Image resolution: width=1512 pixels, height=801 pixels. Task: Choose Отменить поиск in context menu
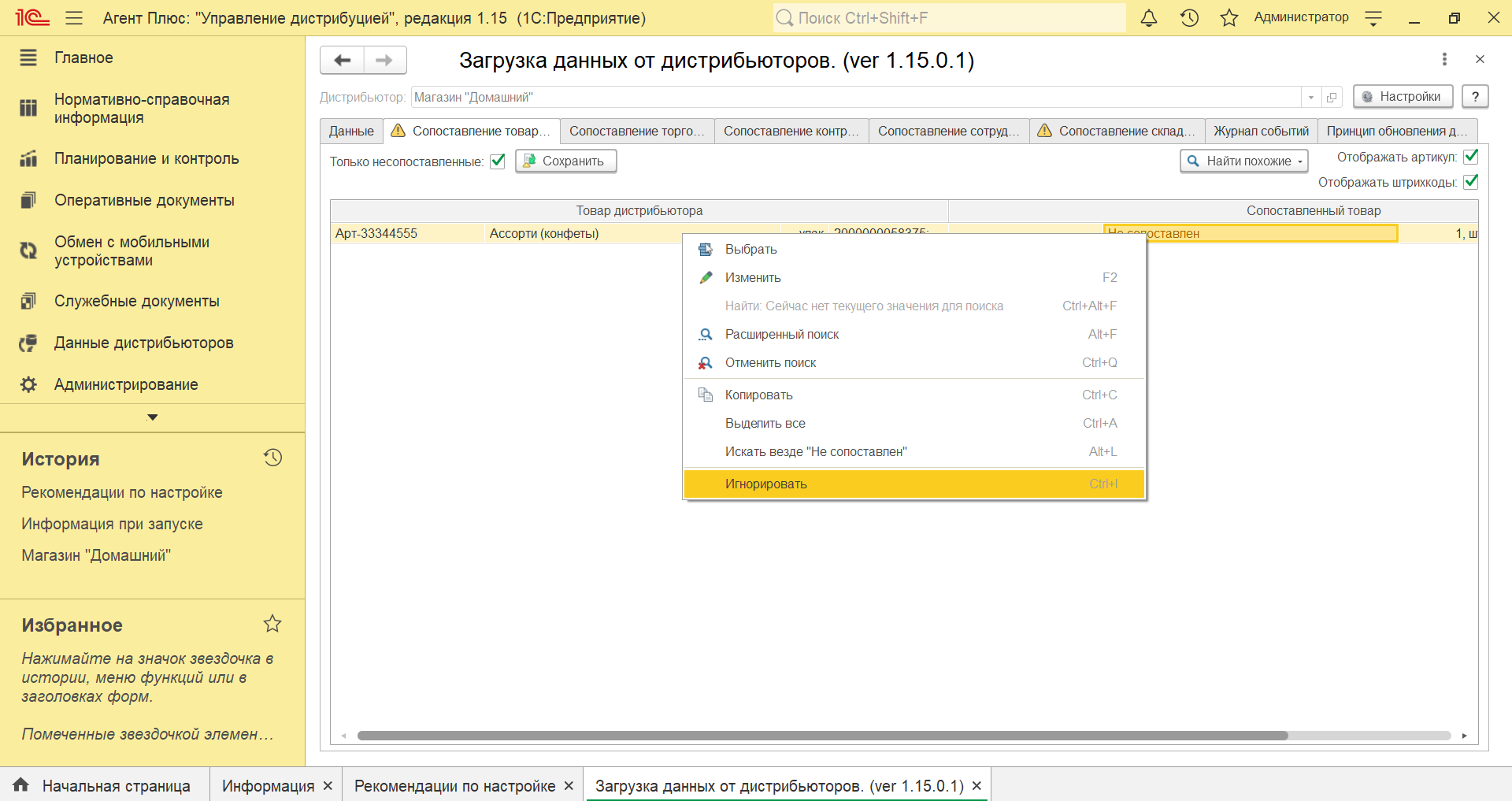(914, 362)
